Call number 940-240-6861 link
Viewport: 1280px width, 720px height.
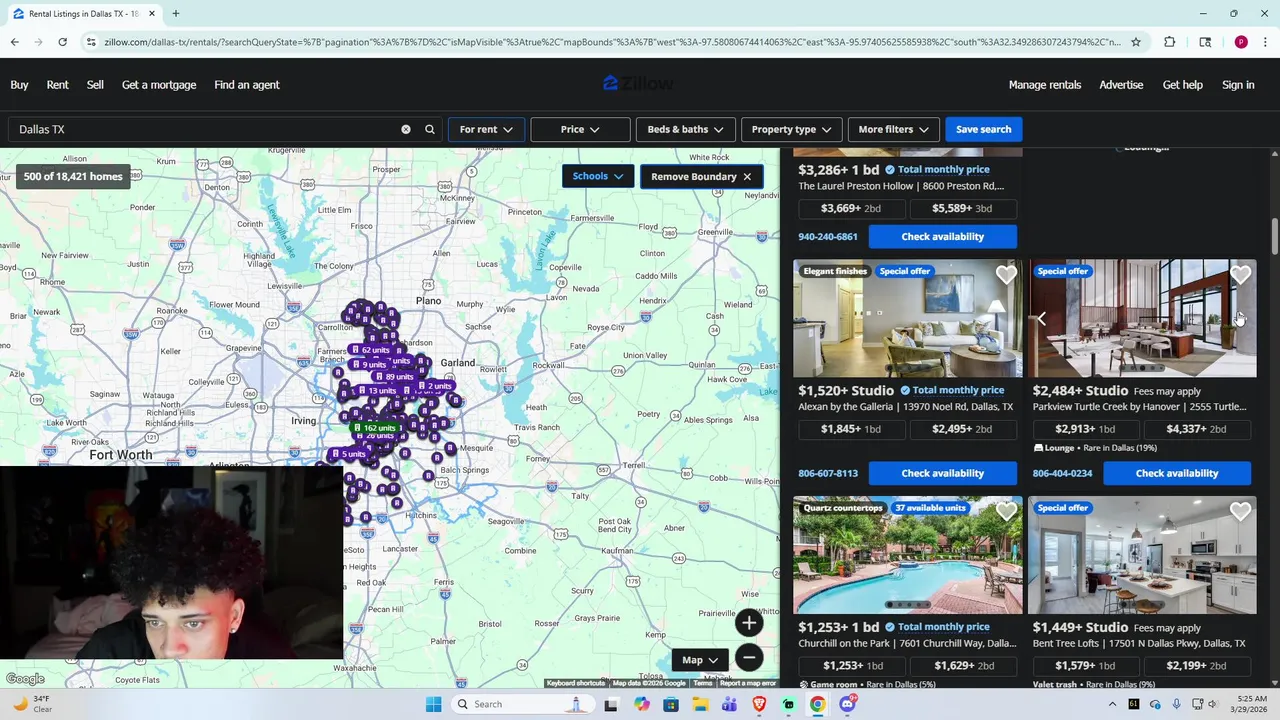click(x=828, y=237)
